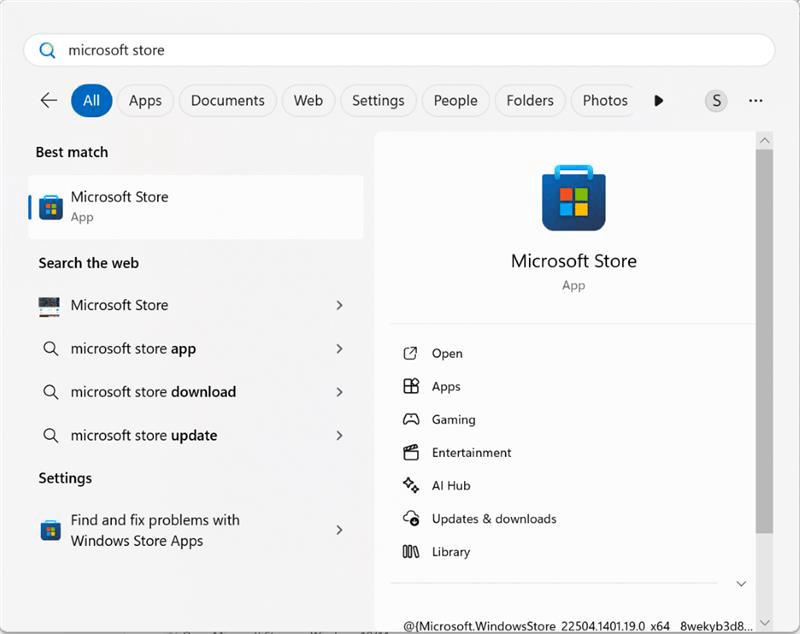Switch to the Documents filter tab

coord(228,100)
